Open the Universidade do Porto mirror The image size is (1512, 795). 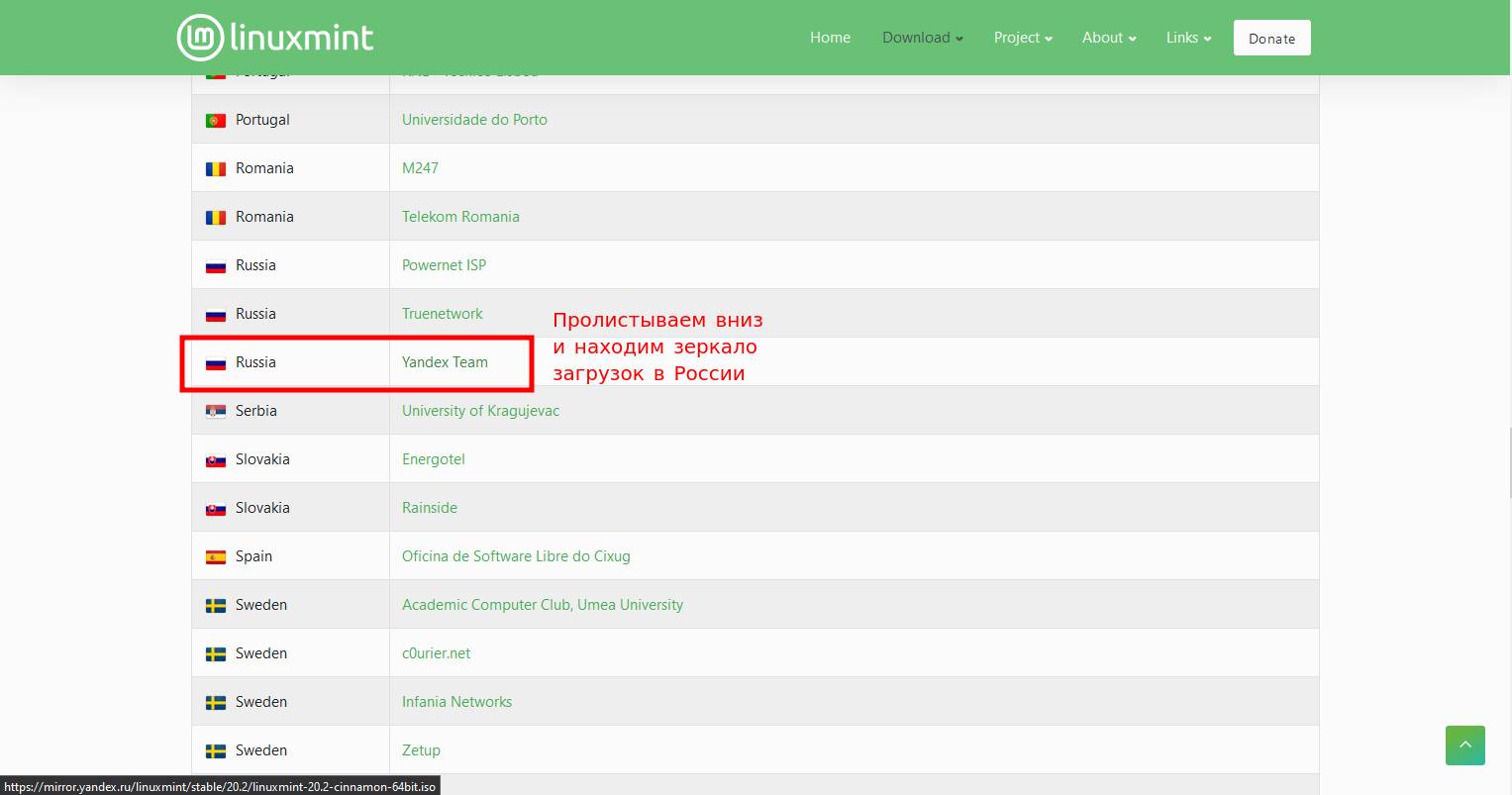click(x=474, y=120)
